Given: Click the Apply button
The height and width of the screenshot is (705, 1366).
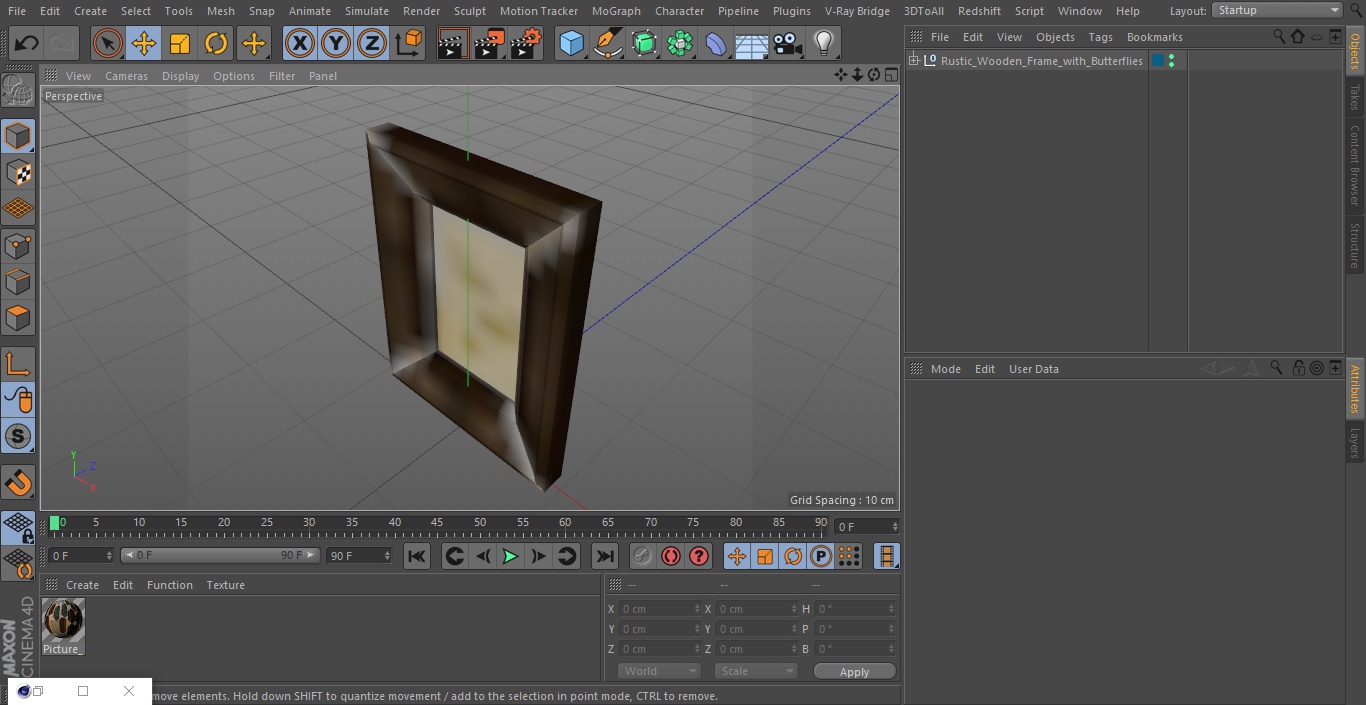Looking at the screenshot, I should [x=854, y=672].
